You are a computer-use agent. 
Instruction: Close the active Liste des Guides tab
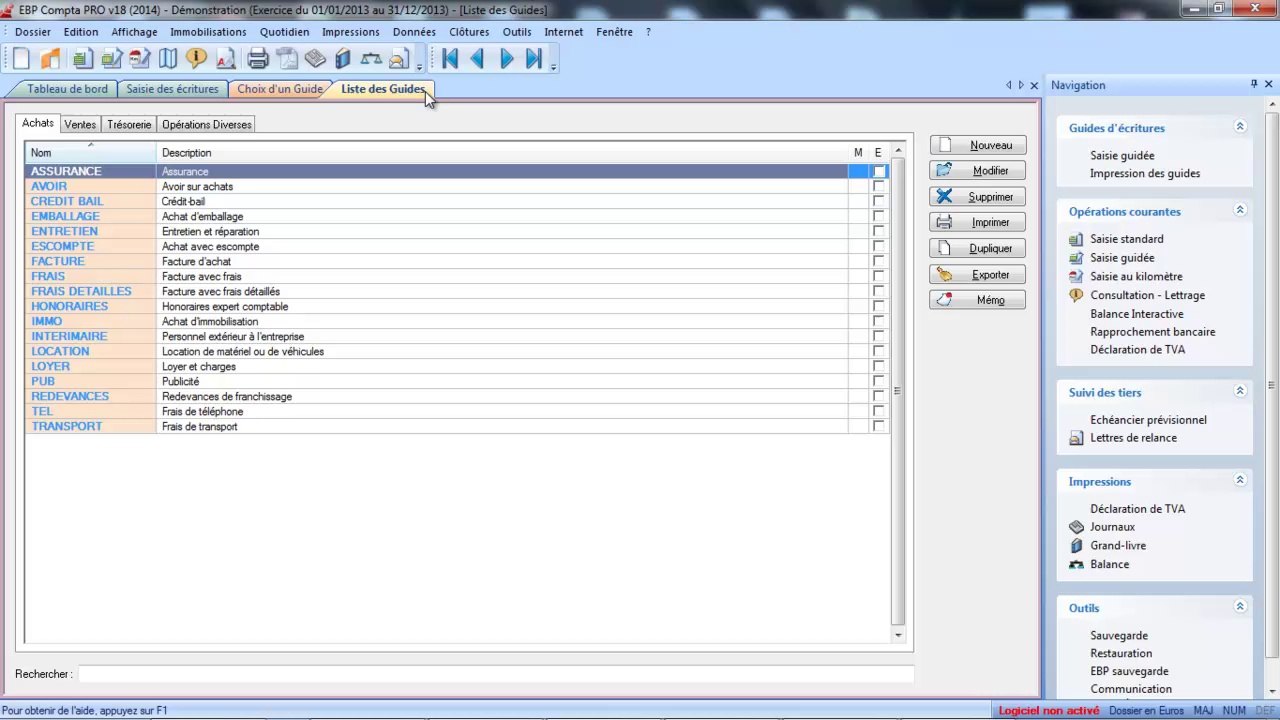(1034, 85)
